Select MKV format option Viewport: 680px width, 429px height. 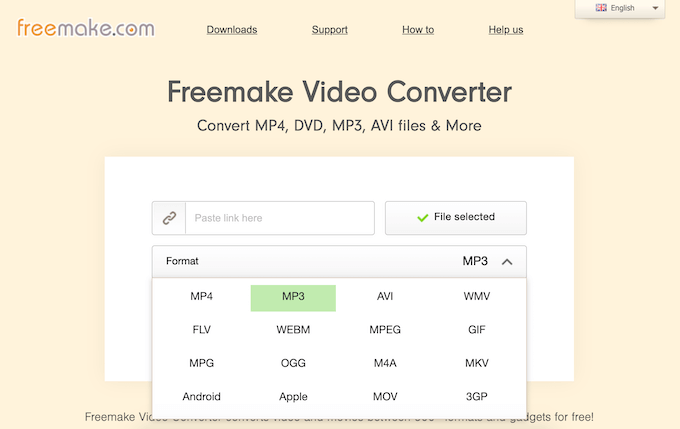[477, 364]
